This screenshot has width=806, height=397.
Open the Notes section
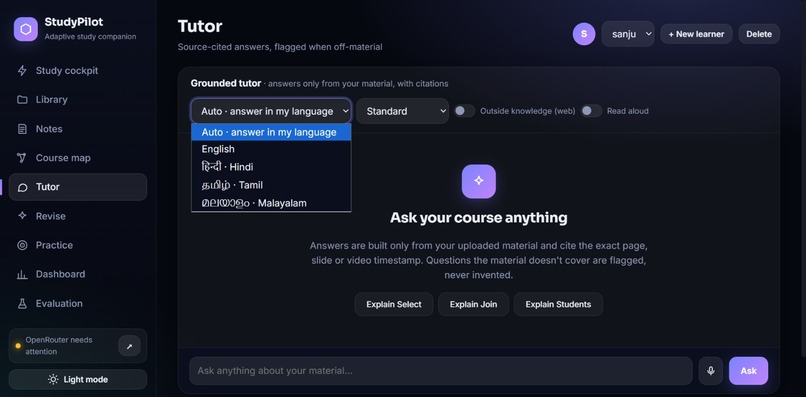[78, 129]
